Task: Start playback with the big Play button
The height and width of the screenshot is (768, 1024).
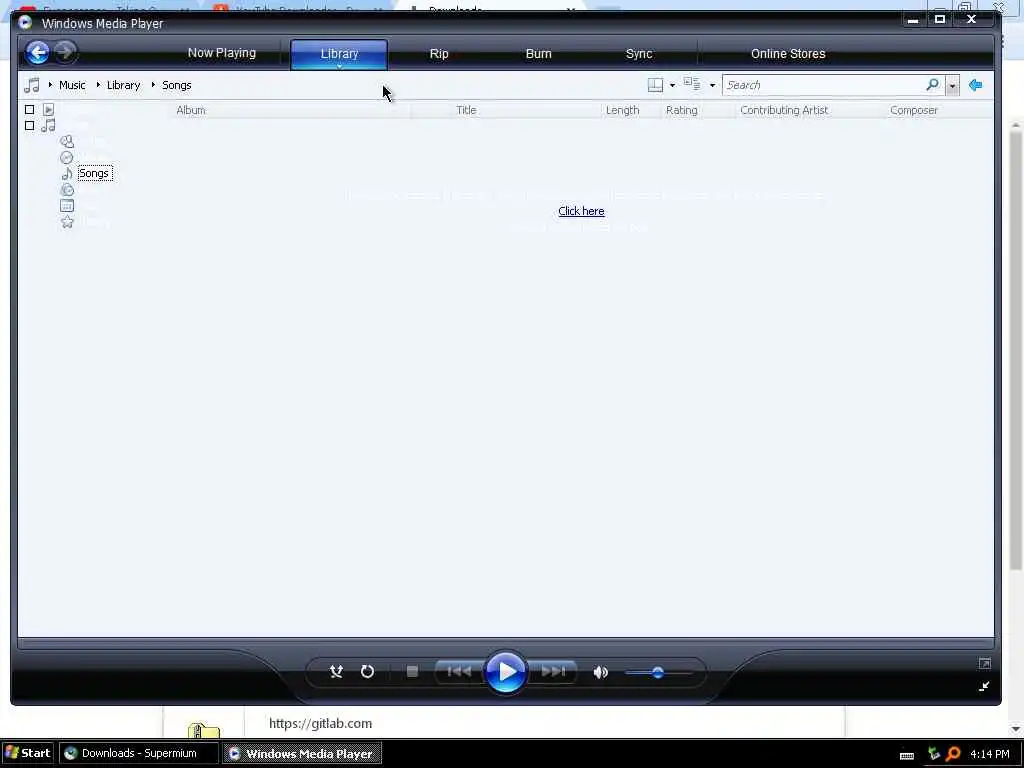Action: click(x=505, y=671)
